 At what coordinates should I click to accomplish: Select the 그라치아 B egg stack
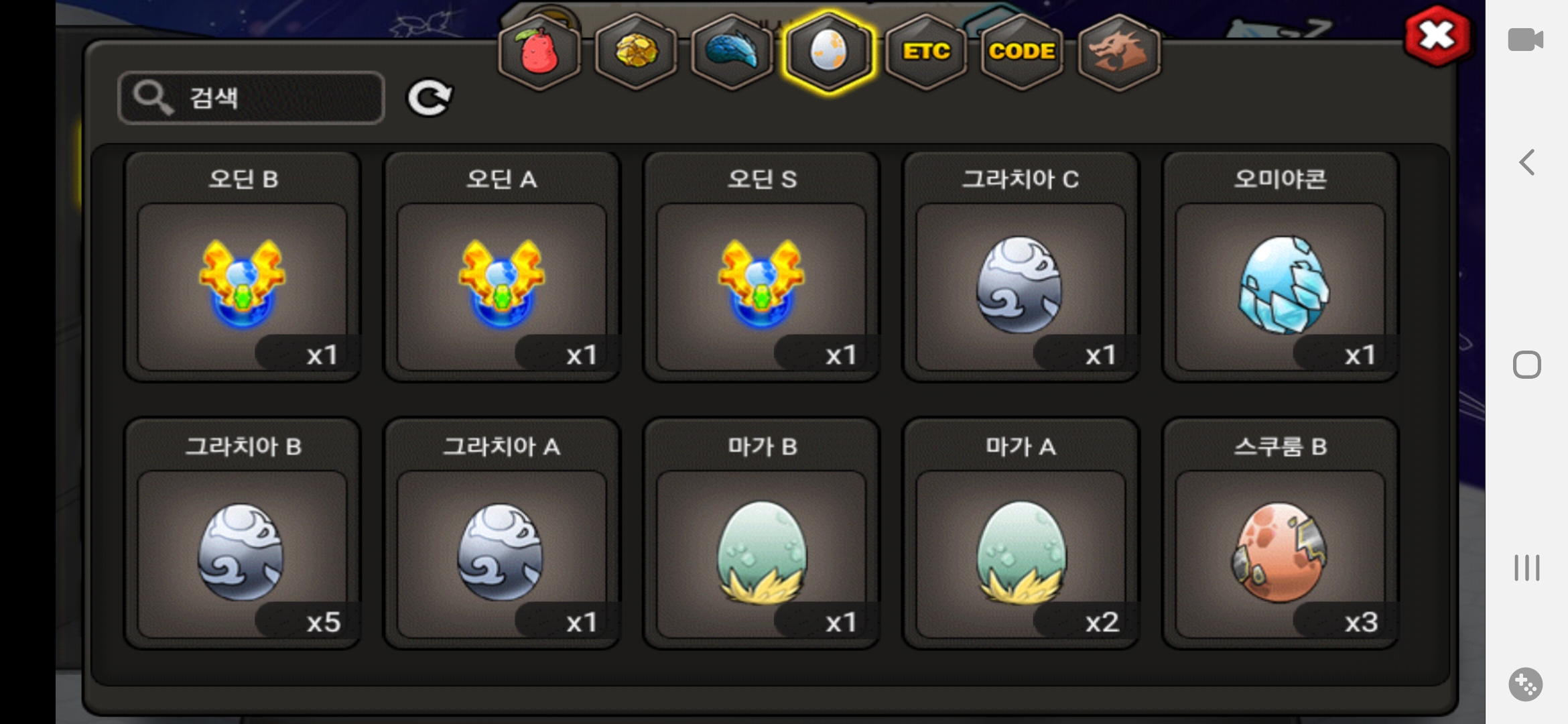coord(243,534)
